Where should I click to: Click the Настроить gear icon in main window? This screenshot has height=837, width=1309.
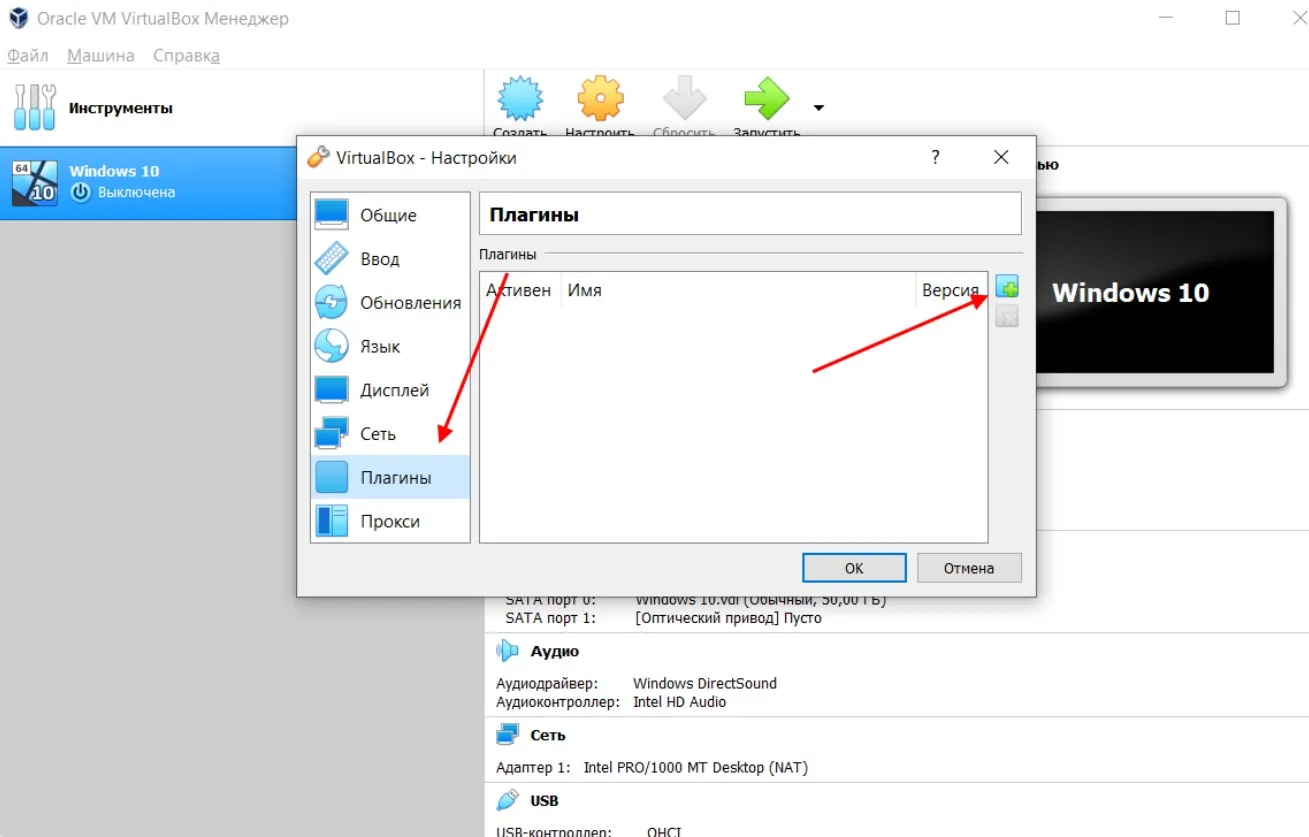coord(600,100)
